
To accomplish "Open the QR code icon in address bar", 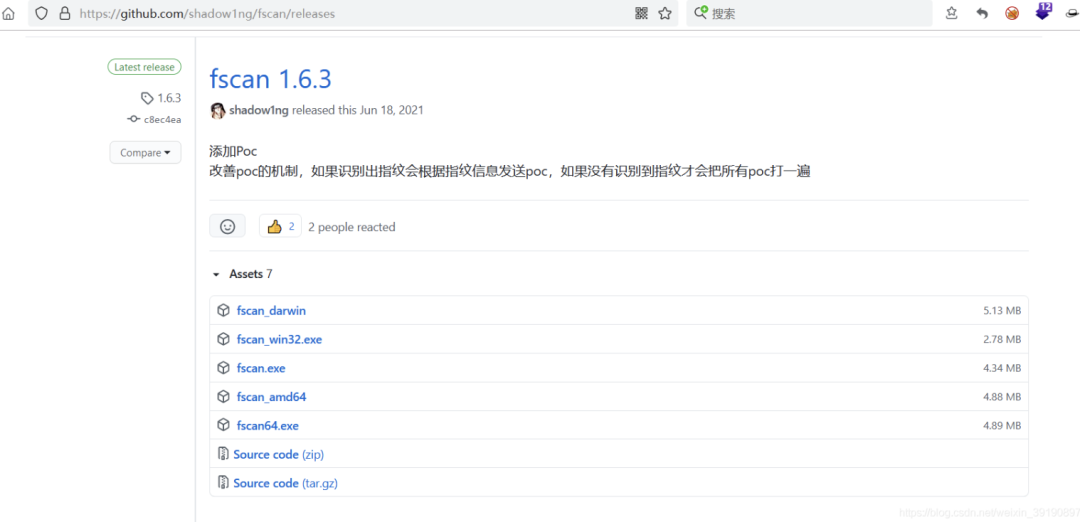I will click(641, 13).
